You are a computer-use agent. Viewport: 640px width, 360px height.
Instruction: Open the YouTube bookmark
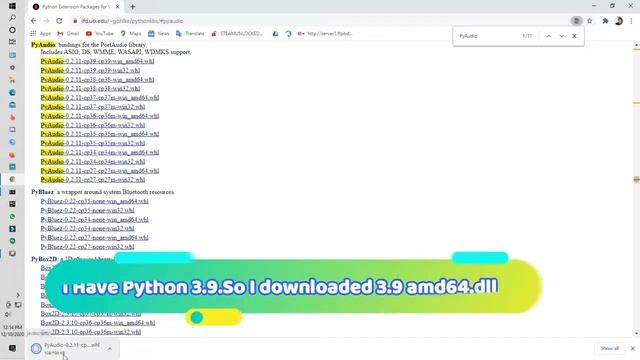(x=100, y=33)
